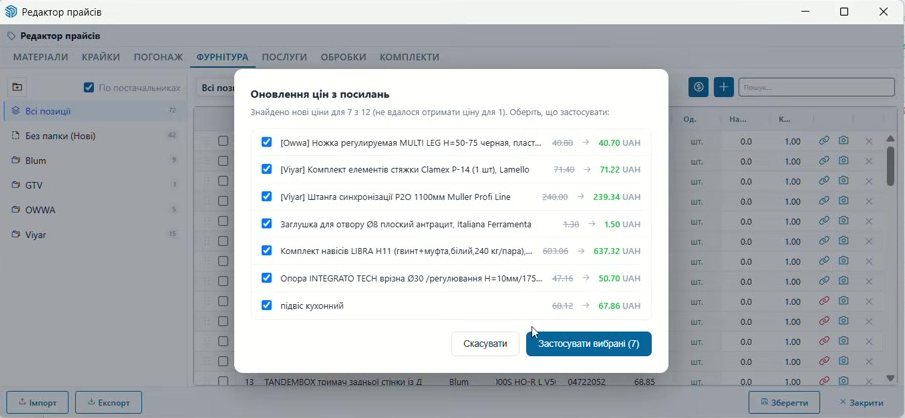Open the Blum folder

[x=95, y=161]
